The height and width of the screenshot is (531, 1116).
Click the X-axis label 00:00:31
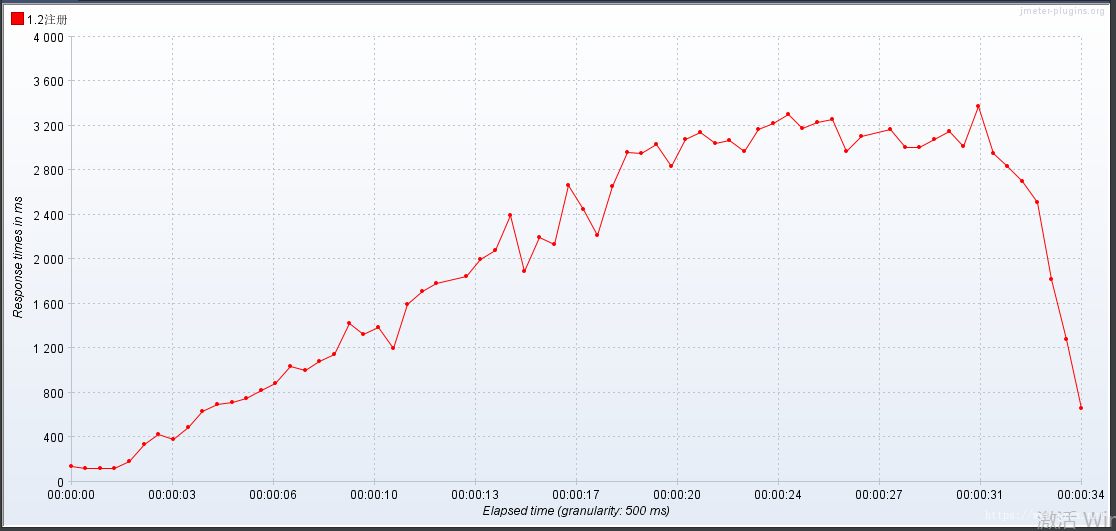click(x=981, y=495)
